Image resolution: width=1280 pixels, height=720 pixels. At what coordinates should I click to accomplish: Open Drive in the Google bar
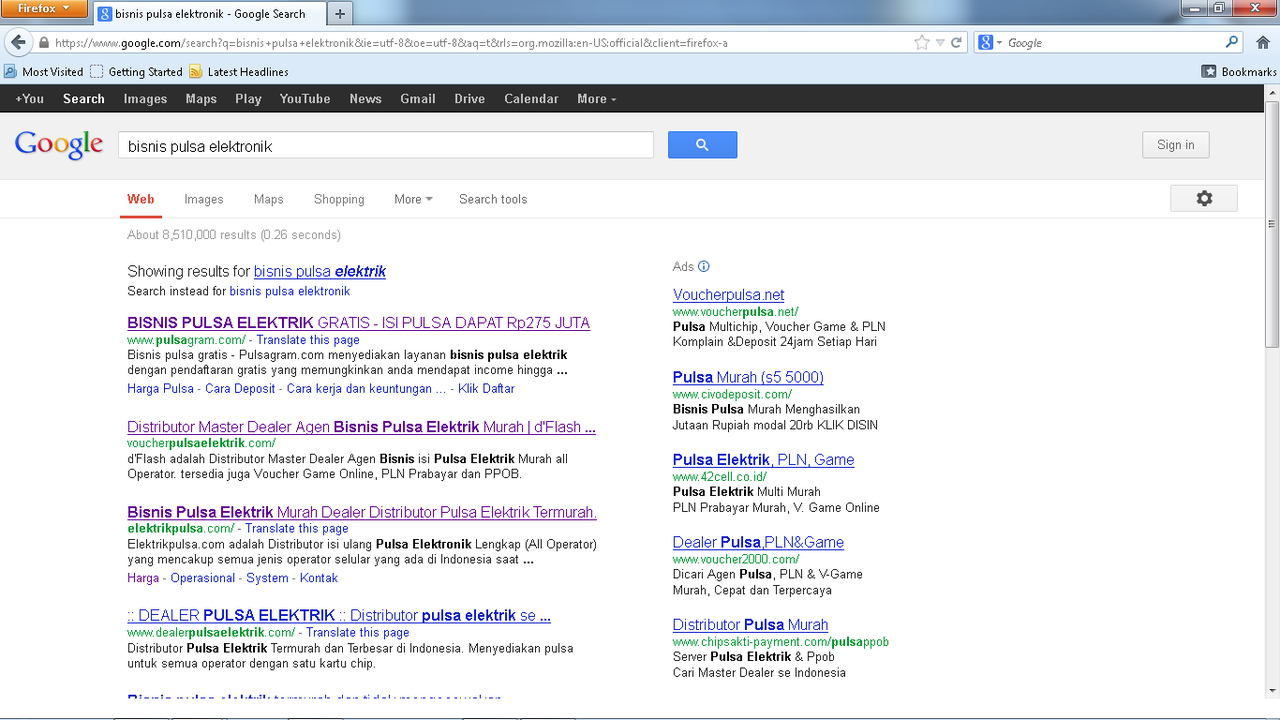[x=470, y=99]
